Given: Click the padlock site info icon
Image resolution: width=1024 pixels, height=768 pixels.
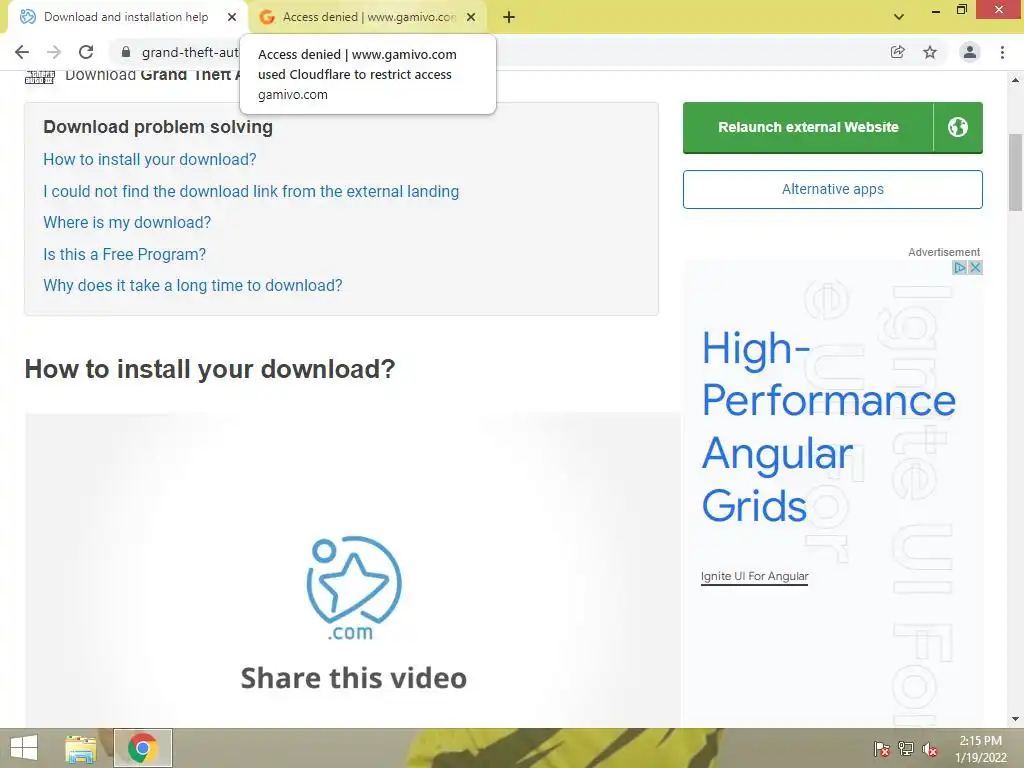Looking at the screenshot, I should point(126,52).
